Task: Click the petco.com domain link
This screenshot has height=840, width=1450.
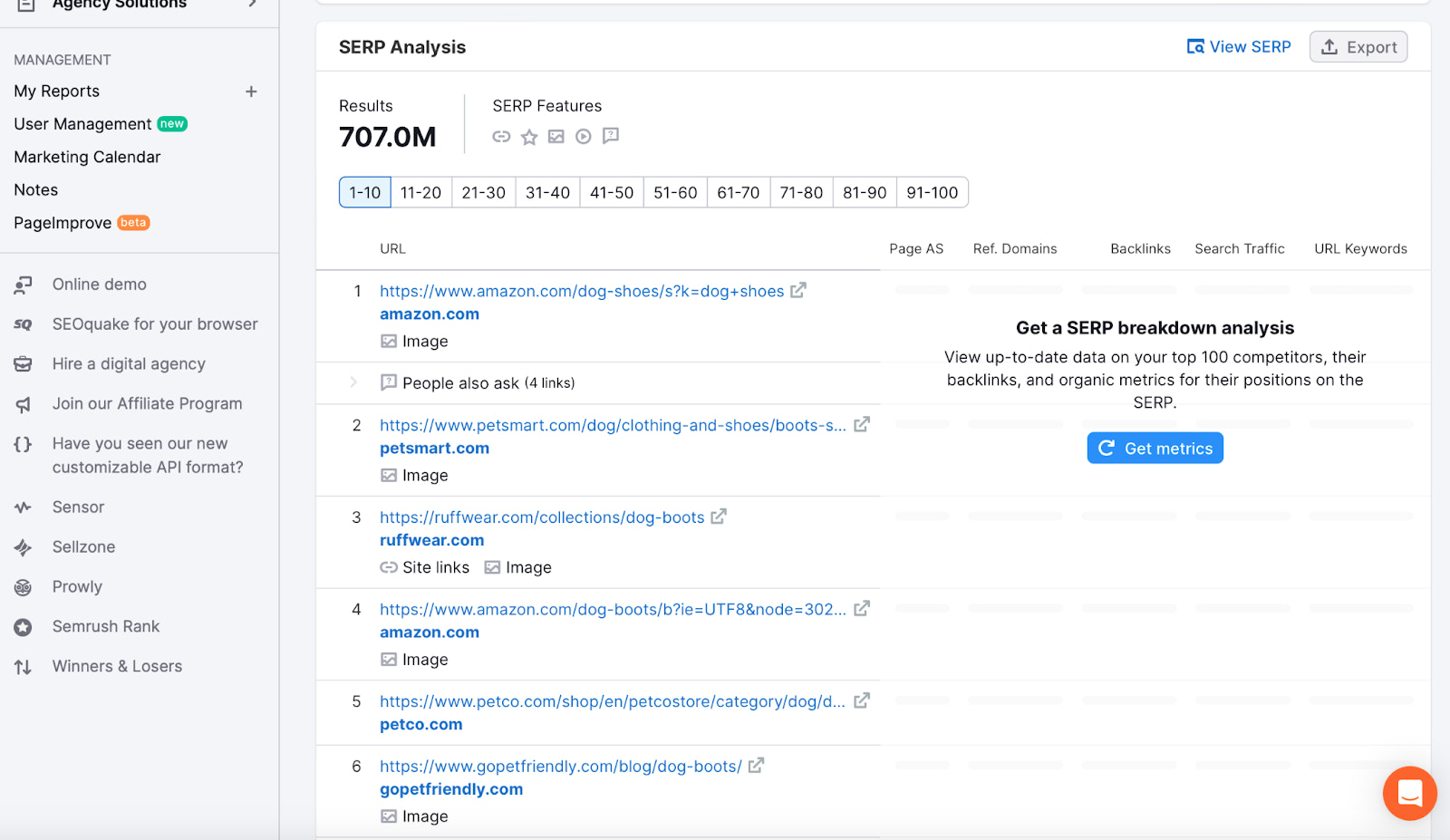Action: pyautogui.click(x=420, y=725)
